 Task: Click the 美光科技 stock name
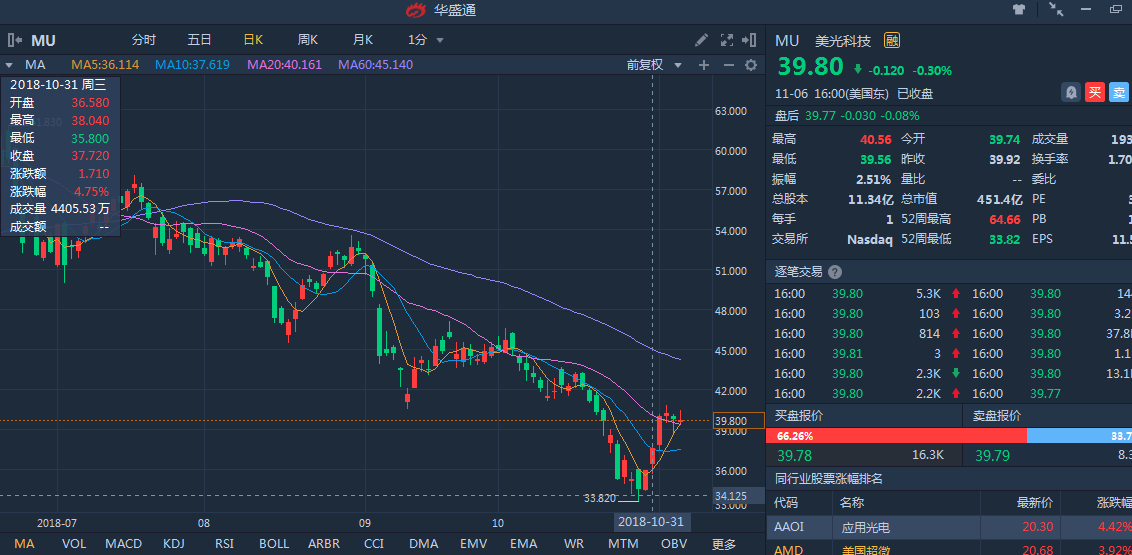pos(843,40)
